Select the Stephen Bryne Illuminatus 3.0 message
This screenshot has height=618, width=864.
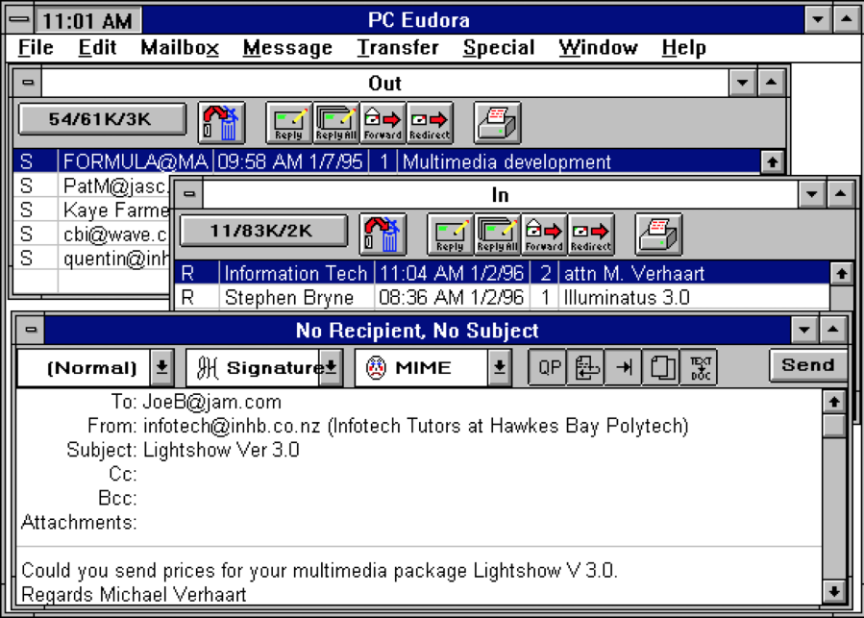502,298
